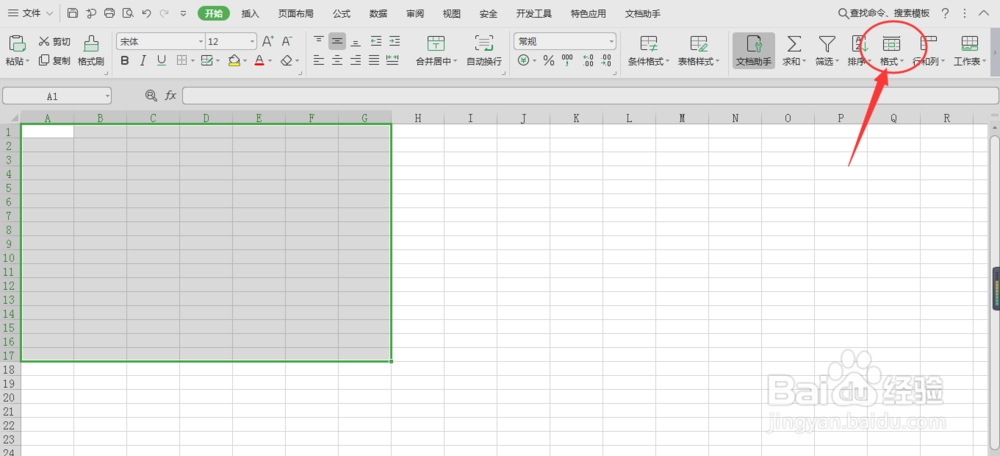Click the Paste (粘贴) clipboard icon
Viewport: 1000px width, 456px height.
17,43
